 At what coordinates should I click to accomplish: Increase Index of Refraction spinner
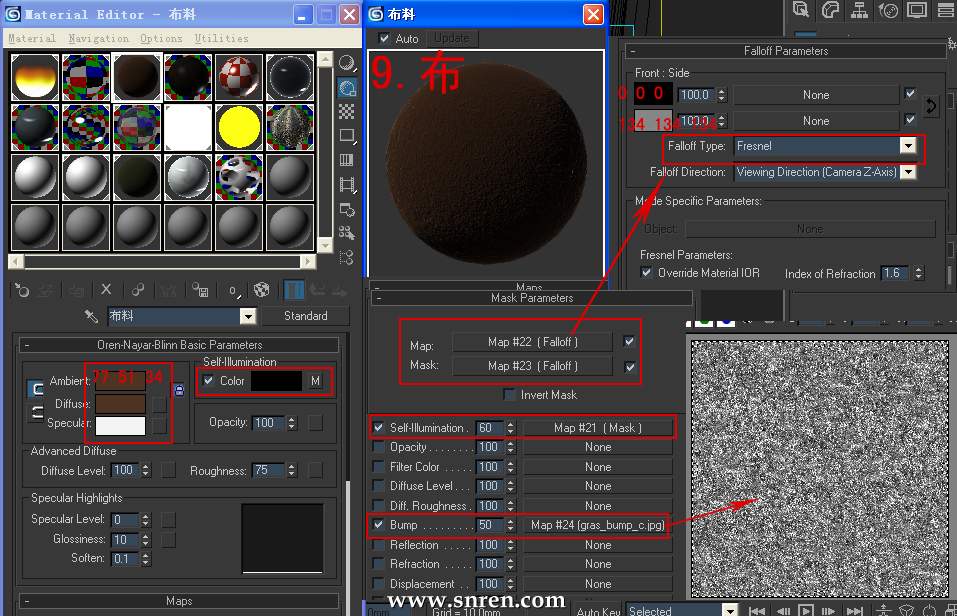[x=919, y=269]
